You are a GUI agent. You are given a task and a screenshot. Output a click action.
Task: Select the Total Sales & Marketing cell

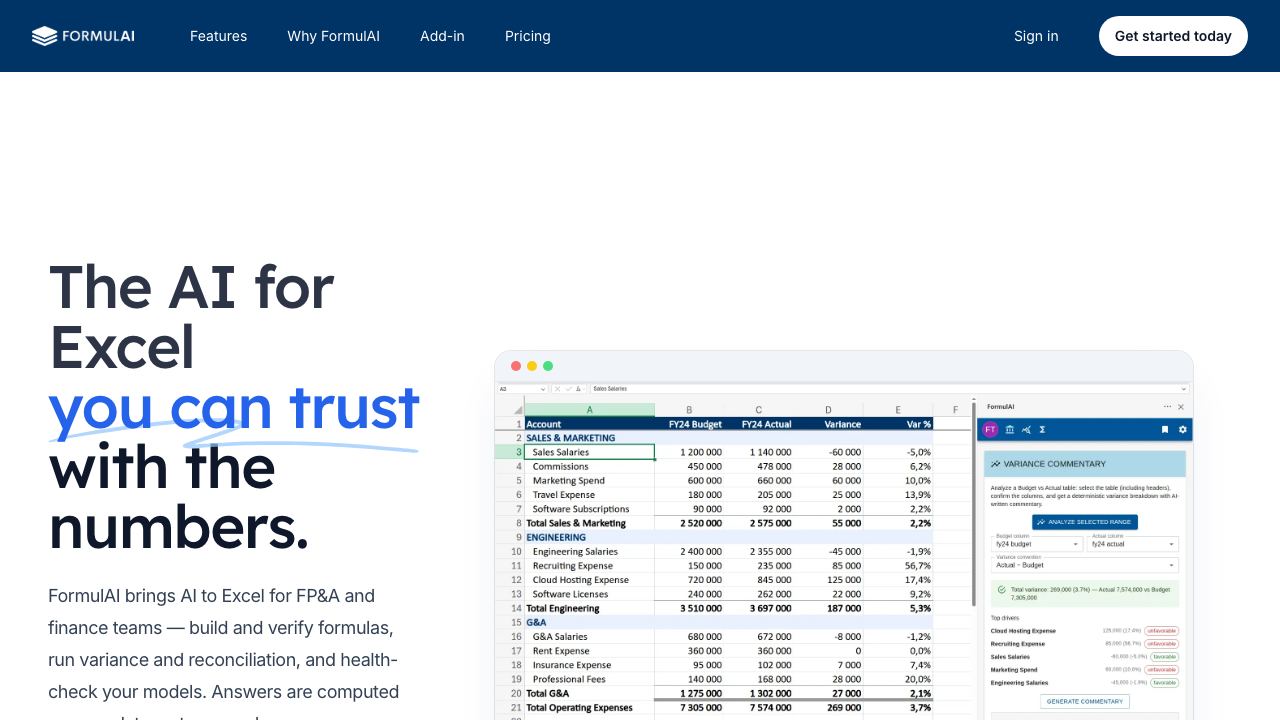tap(589, 523)
